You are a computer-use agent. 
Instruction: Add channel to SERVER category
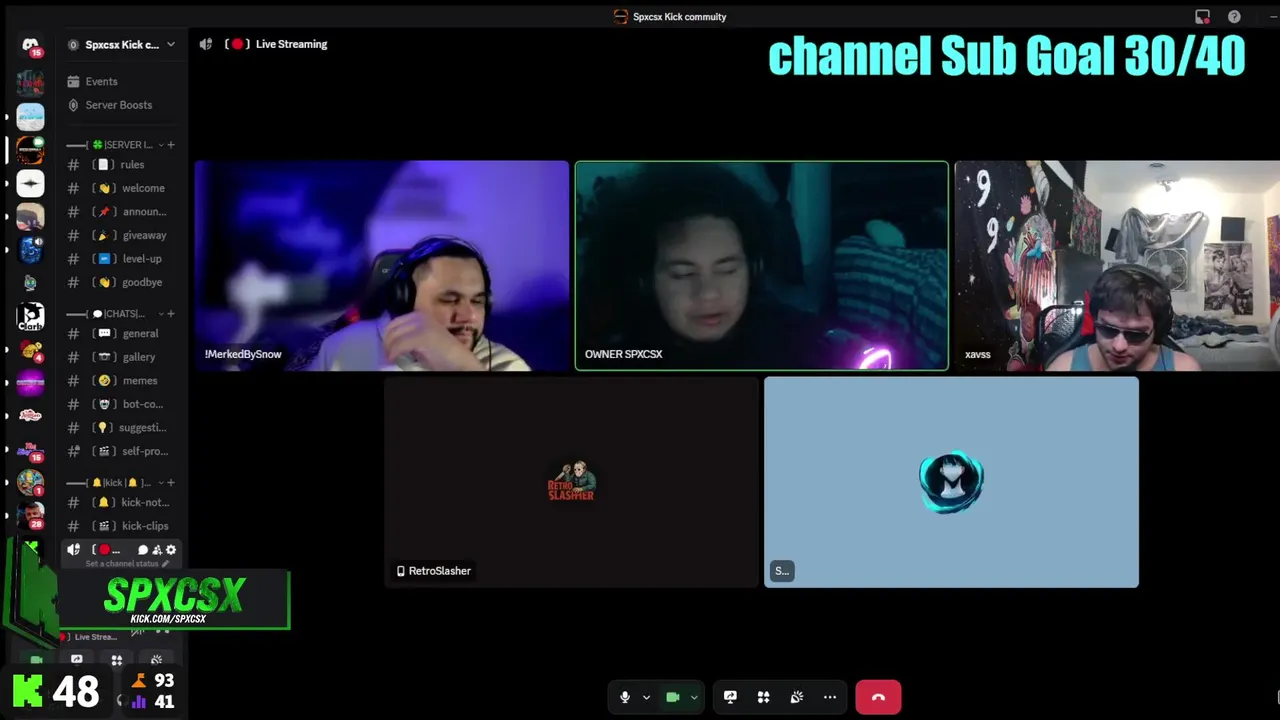[171, 145]
